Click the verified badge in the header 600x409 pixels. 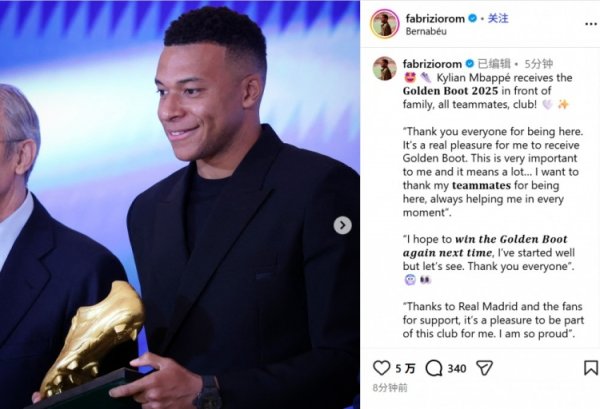[473, 18]
